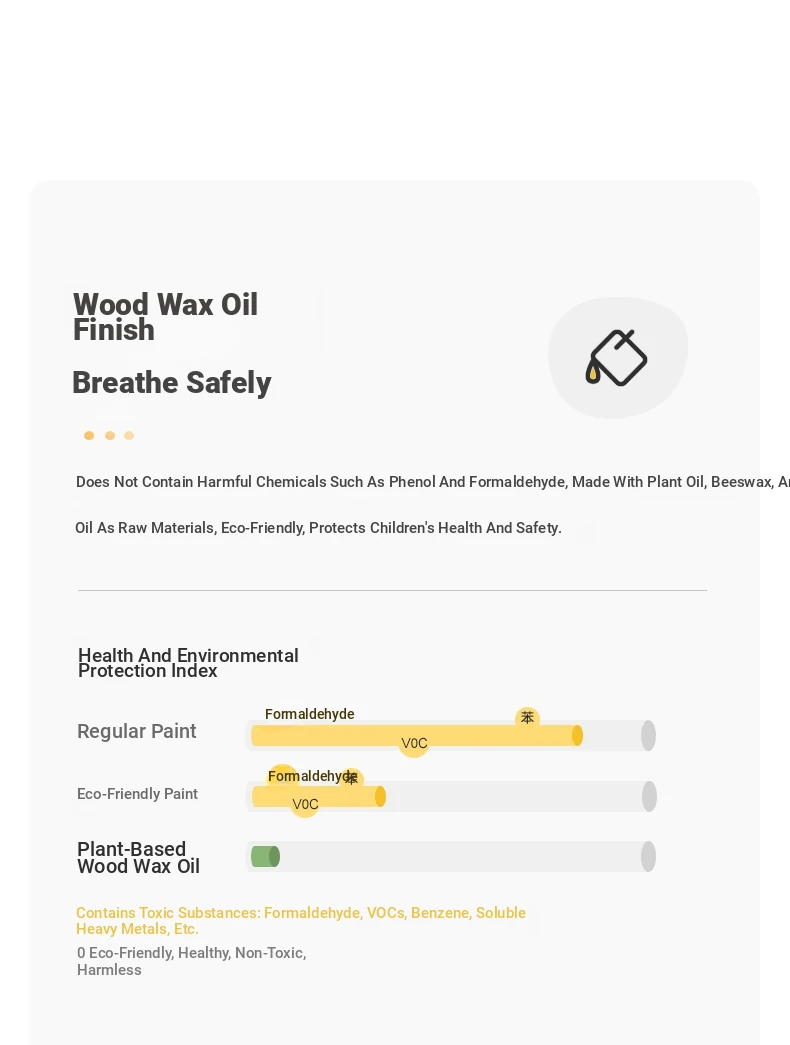Click the benzene badge on Regular Paint bar
790x1045 pixels.
[x=527, y=718]
